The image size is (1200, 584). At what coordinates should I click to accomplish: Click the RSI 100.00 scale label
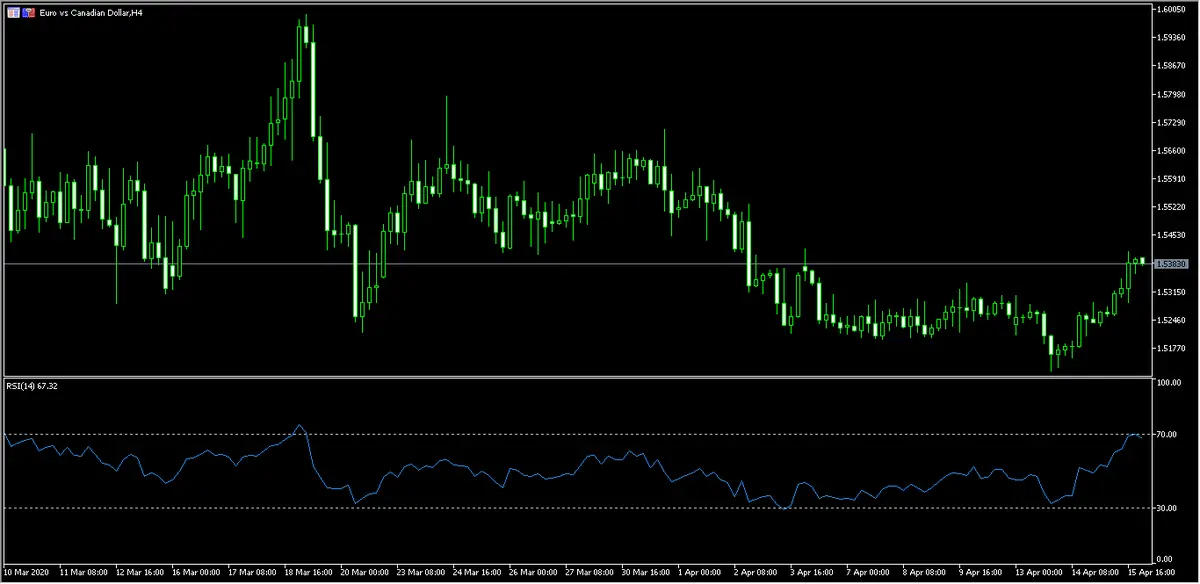(x=1166, y=383)
